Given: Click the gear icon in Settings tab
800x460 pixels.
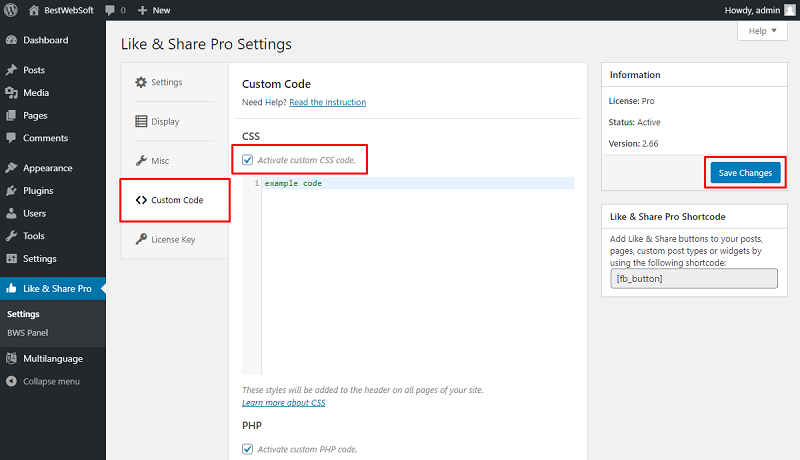Looking at the screenshot, I should pos(141,82).
